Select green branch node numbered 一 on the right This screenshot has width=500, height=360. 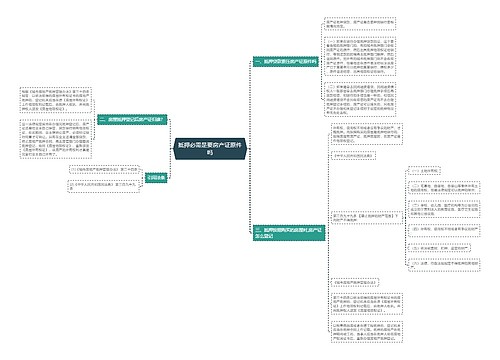click(x=286, y=62)
